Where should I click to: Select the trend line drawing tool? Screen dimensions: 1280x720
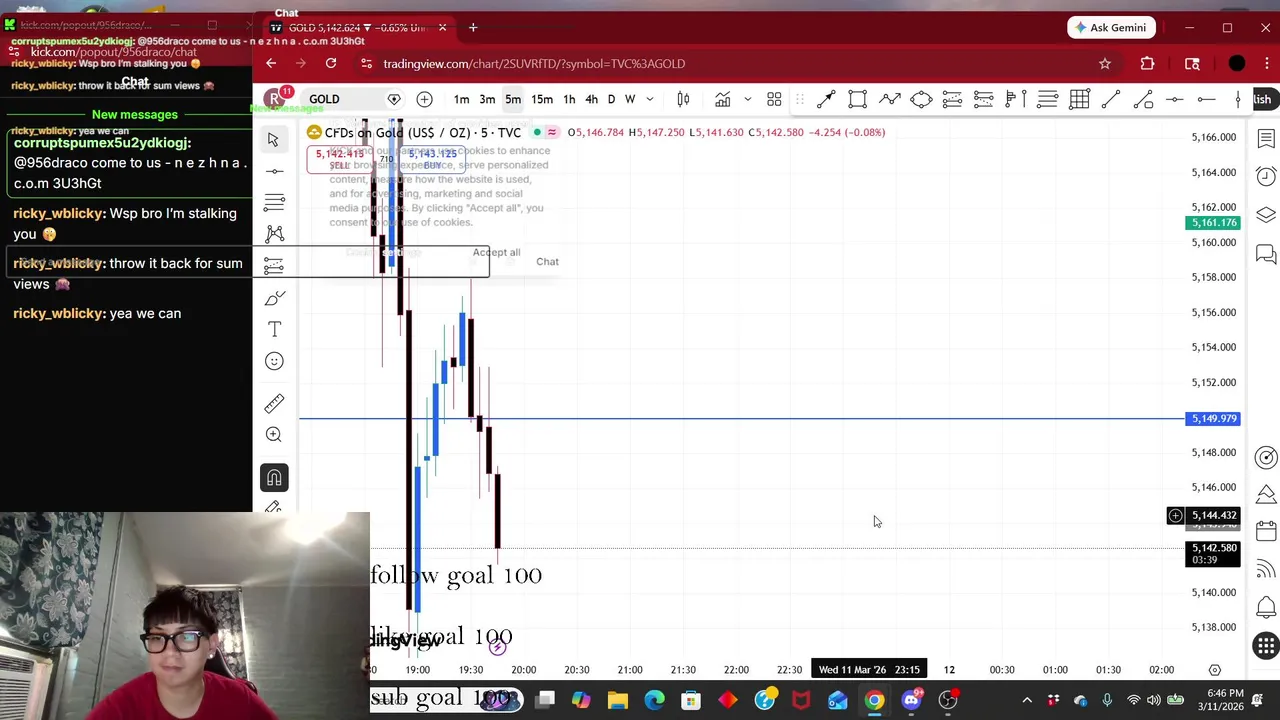point(274,171)
